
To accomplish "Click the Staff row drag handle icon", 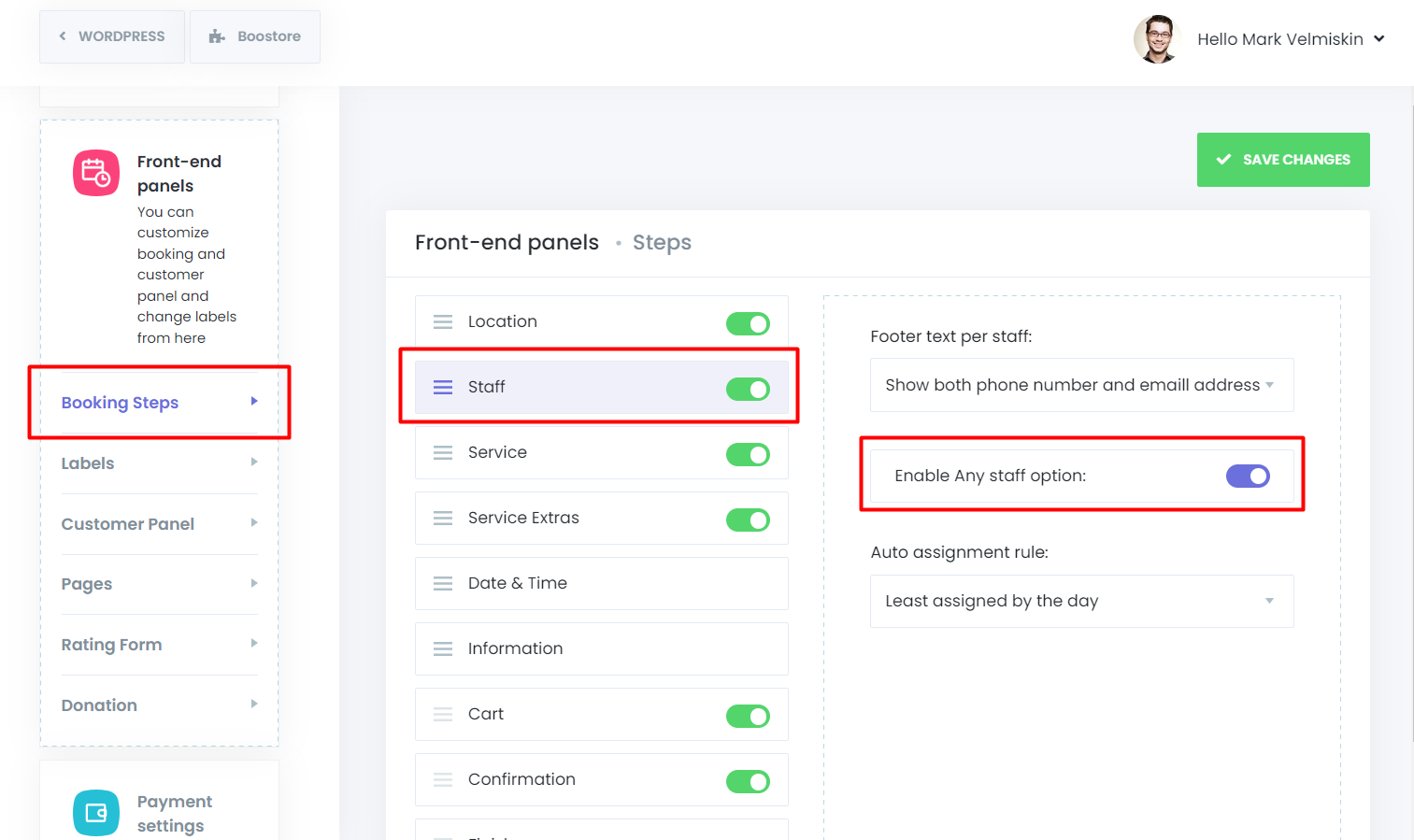I will click(443, 387).
